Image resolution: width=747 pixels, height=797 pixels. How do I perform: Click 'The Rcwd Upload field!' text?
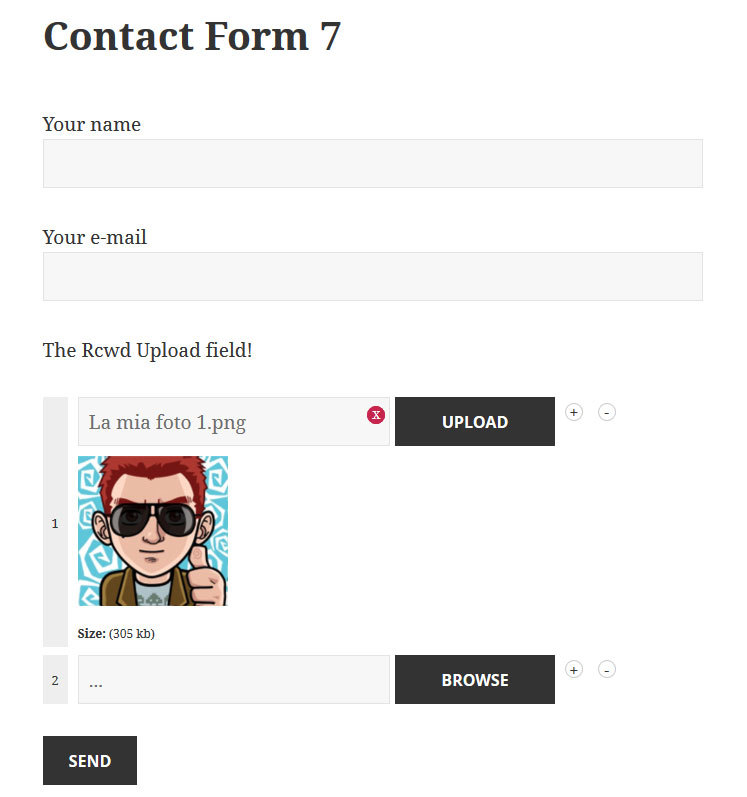(147, 350)
